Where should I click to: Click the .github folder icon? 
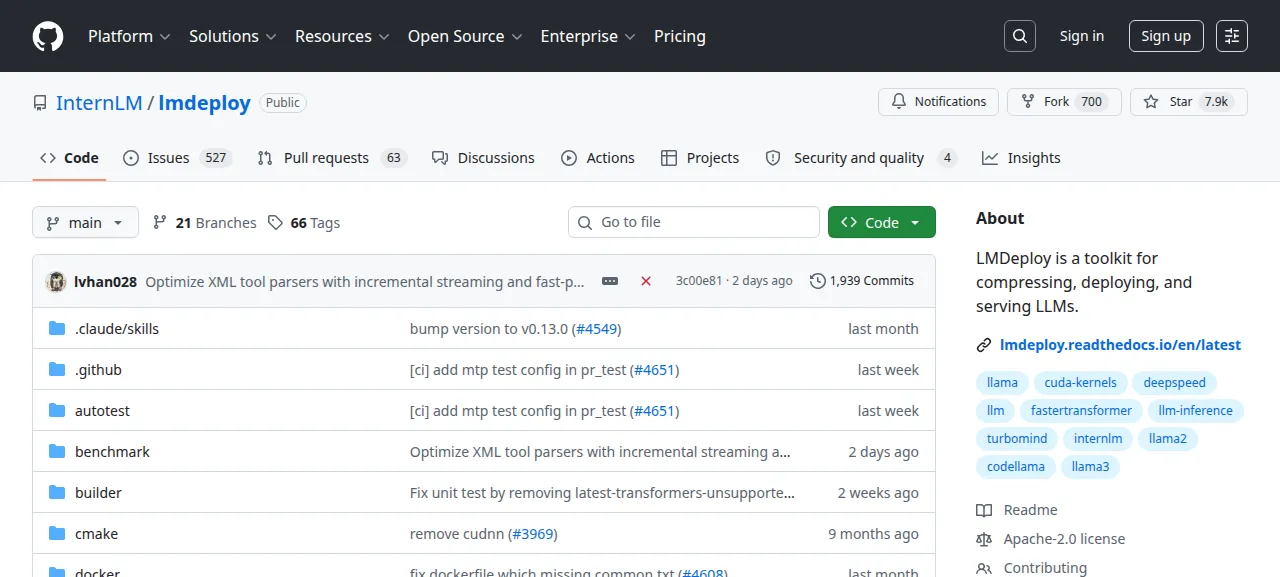[x=57, y=370]
